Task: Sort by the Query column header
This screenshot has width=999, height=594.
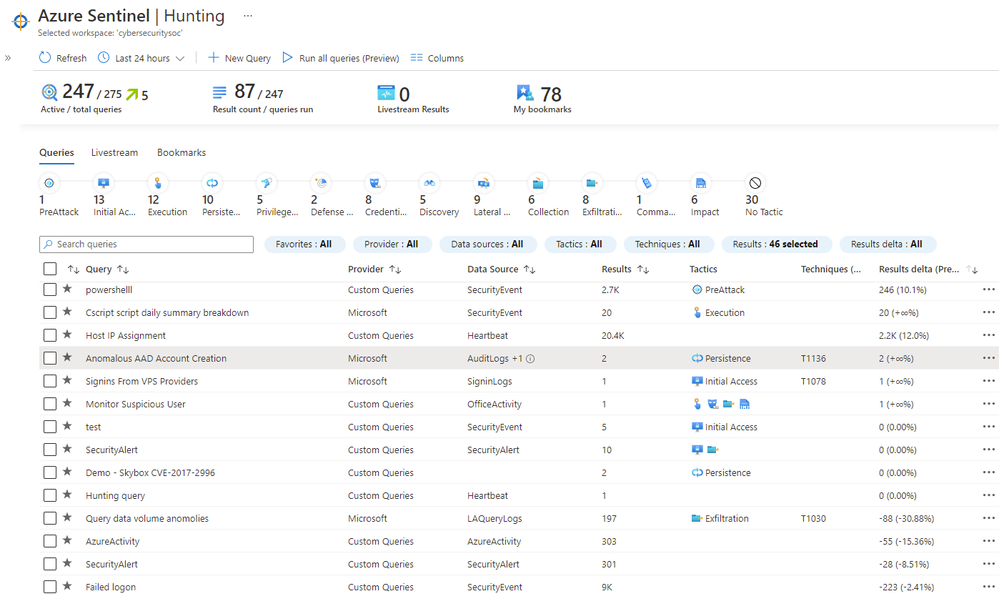Action: pos(107,270)
